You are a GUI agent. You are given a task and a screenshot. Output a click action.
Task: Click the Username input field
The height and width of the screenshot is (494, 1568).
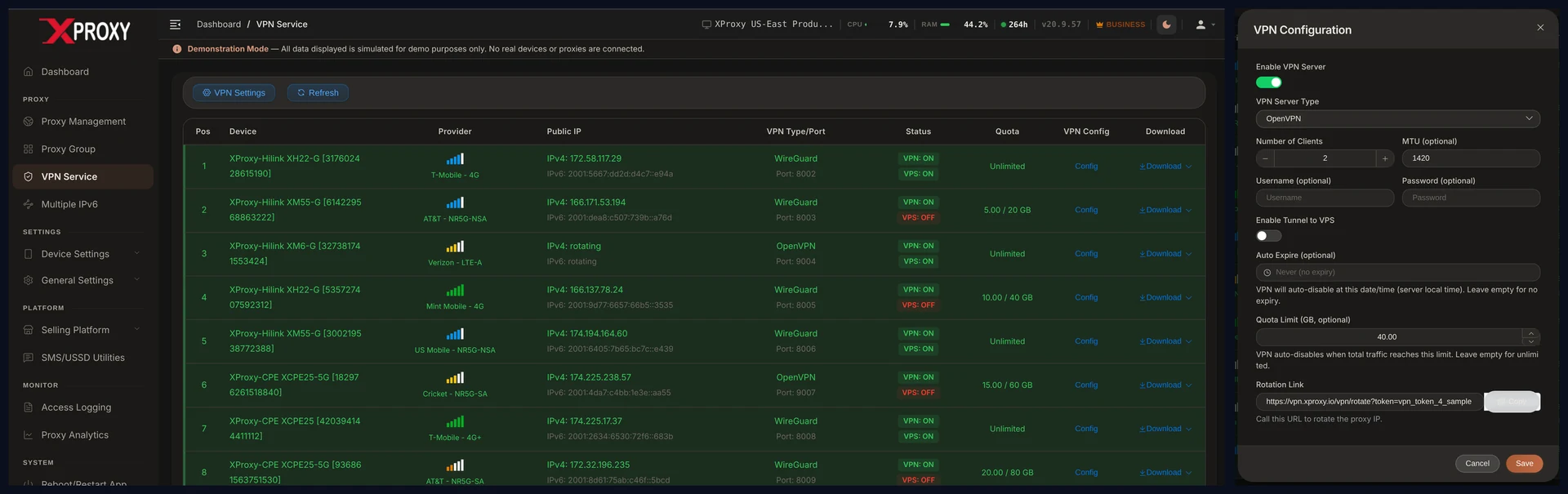1325,198
